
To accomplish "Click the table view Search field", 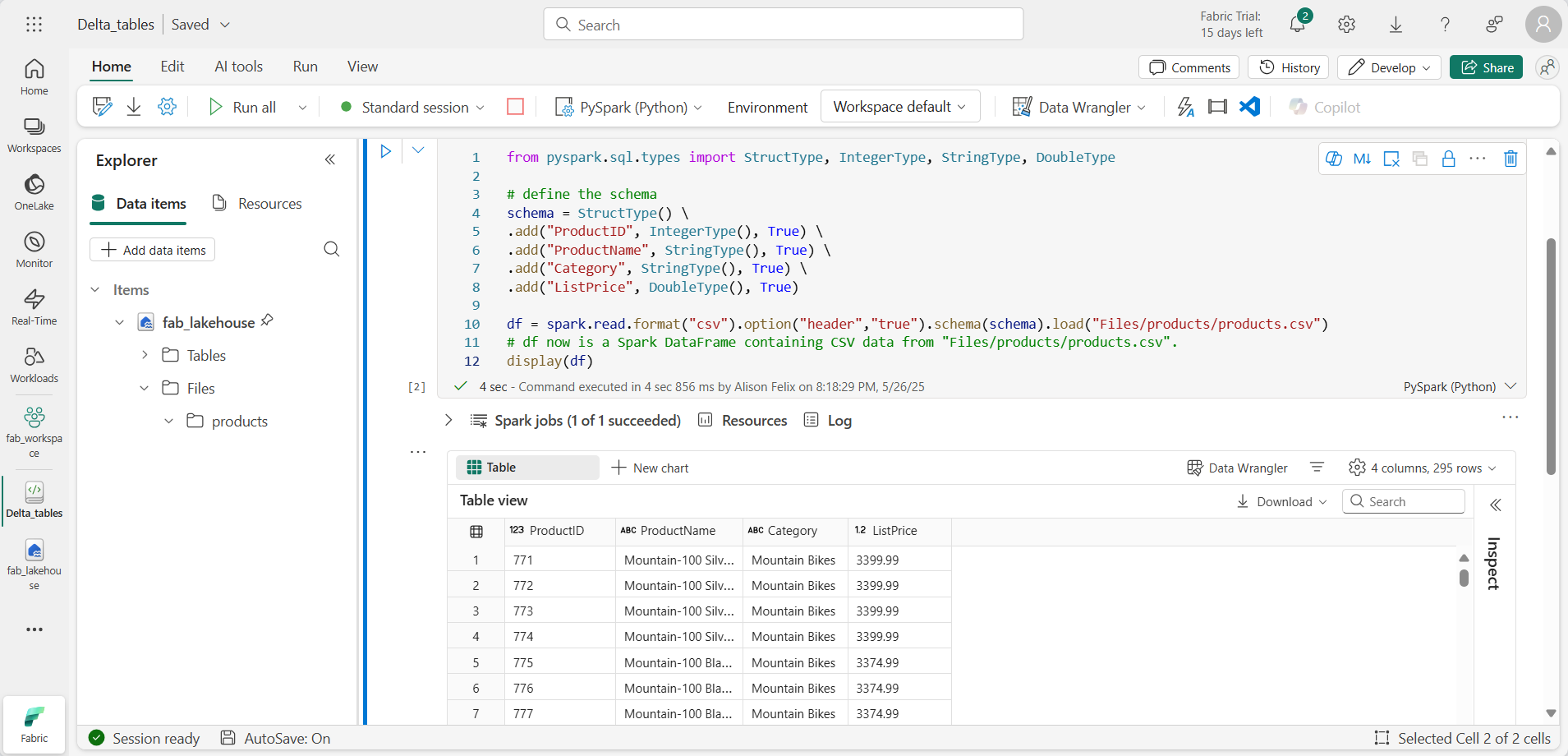I will click(1403, 501).
